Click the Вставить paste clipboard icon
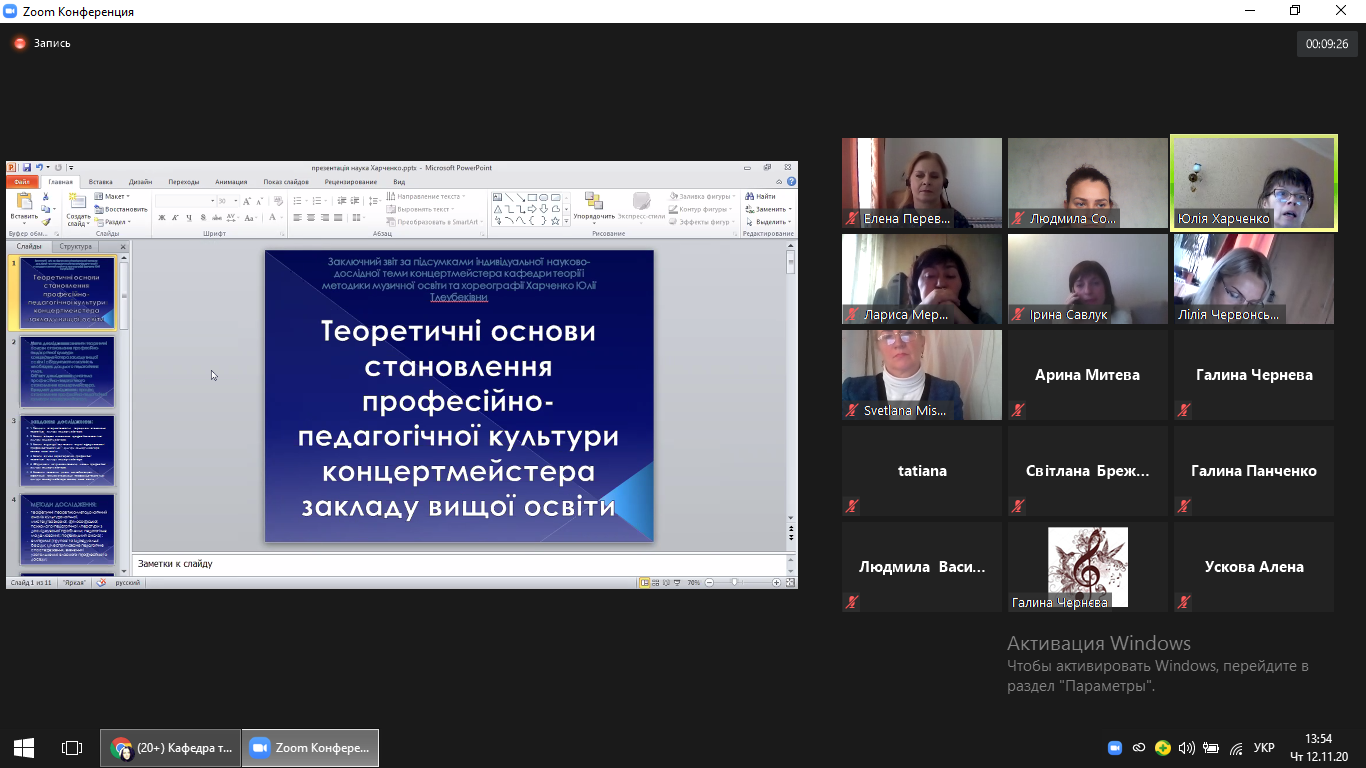Screen dimensions: 1366x768 [24, 202]
